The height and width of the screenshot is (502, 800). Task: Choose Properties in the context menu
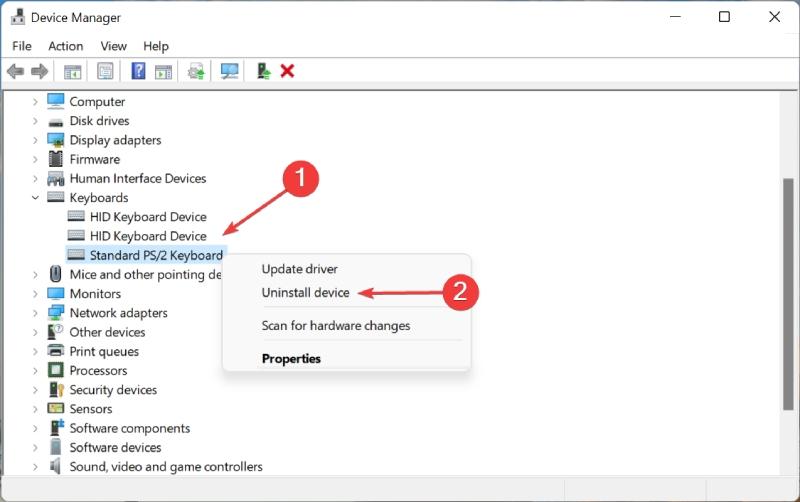pyautogui.click(x=291, y=358)
